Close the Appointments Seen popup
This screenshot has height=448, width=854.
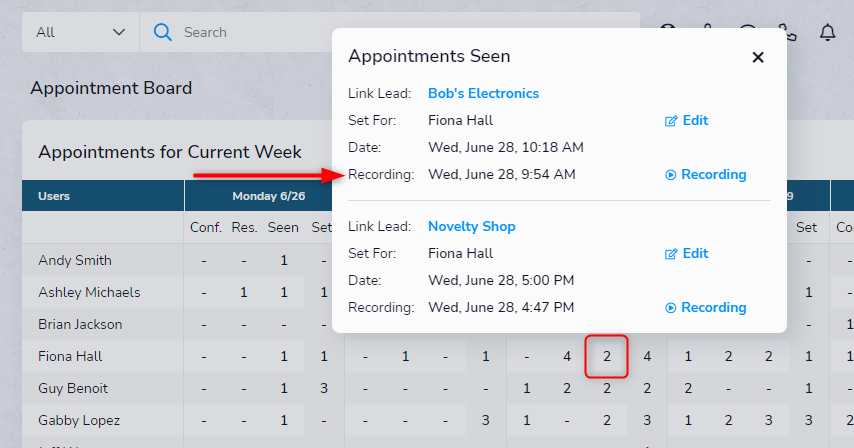click(758, 57)
